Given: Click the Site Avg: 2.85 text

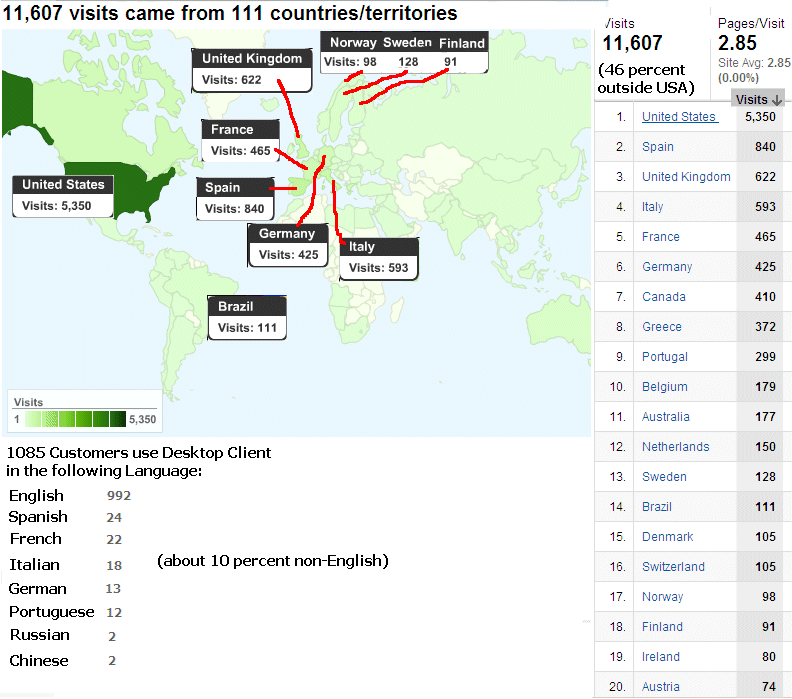Looking at the screenshot, I should 754,63.
